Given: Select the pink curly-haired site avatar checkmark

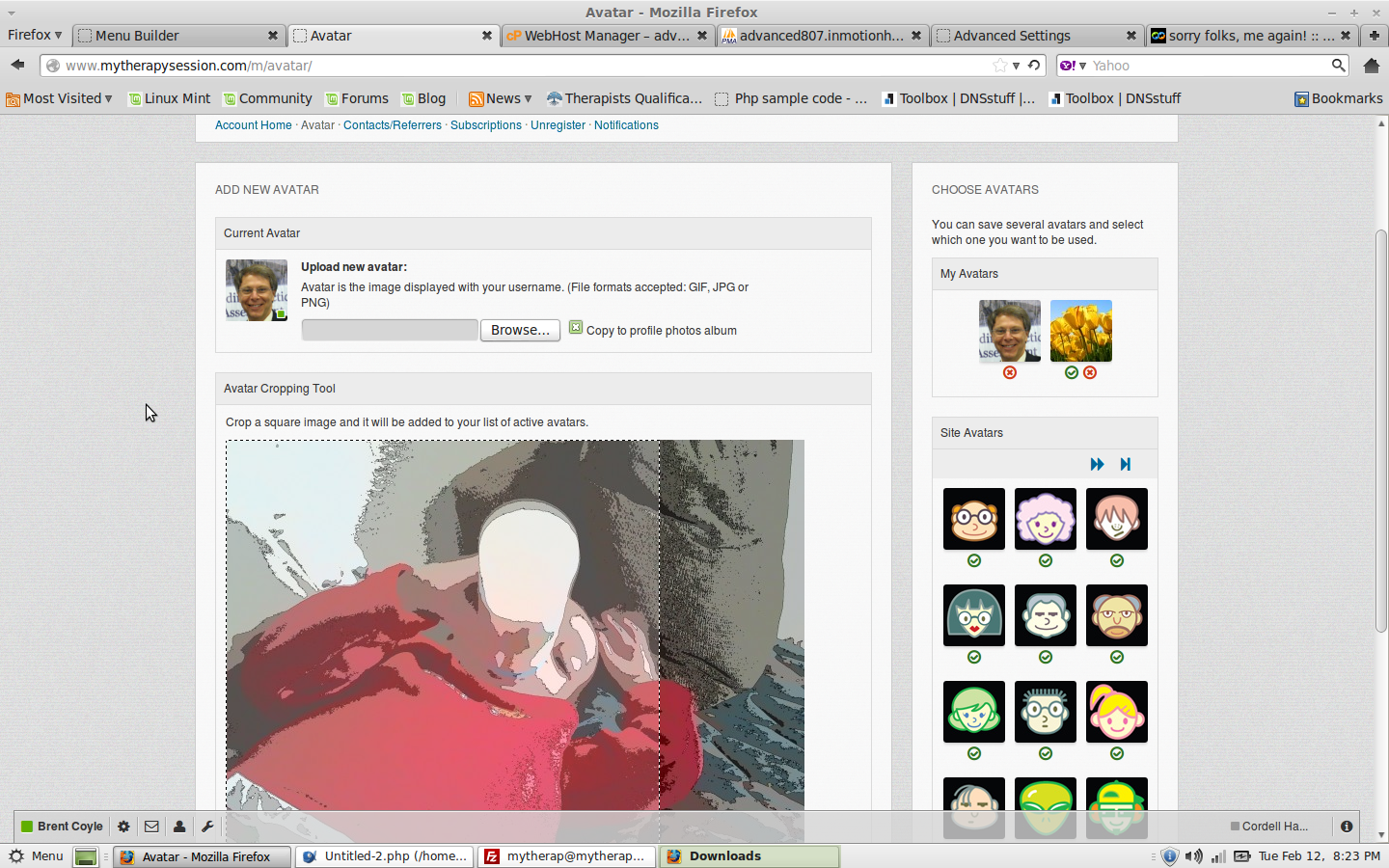Looking at the screenshot, I should (x=1046, y=561).
